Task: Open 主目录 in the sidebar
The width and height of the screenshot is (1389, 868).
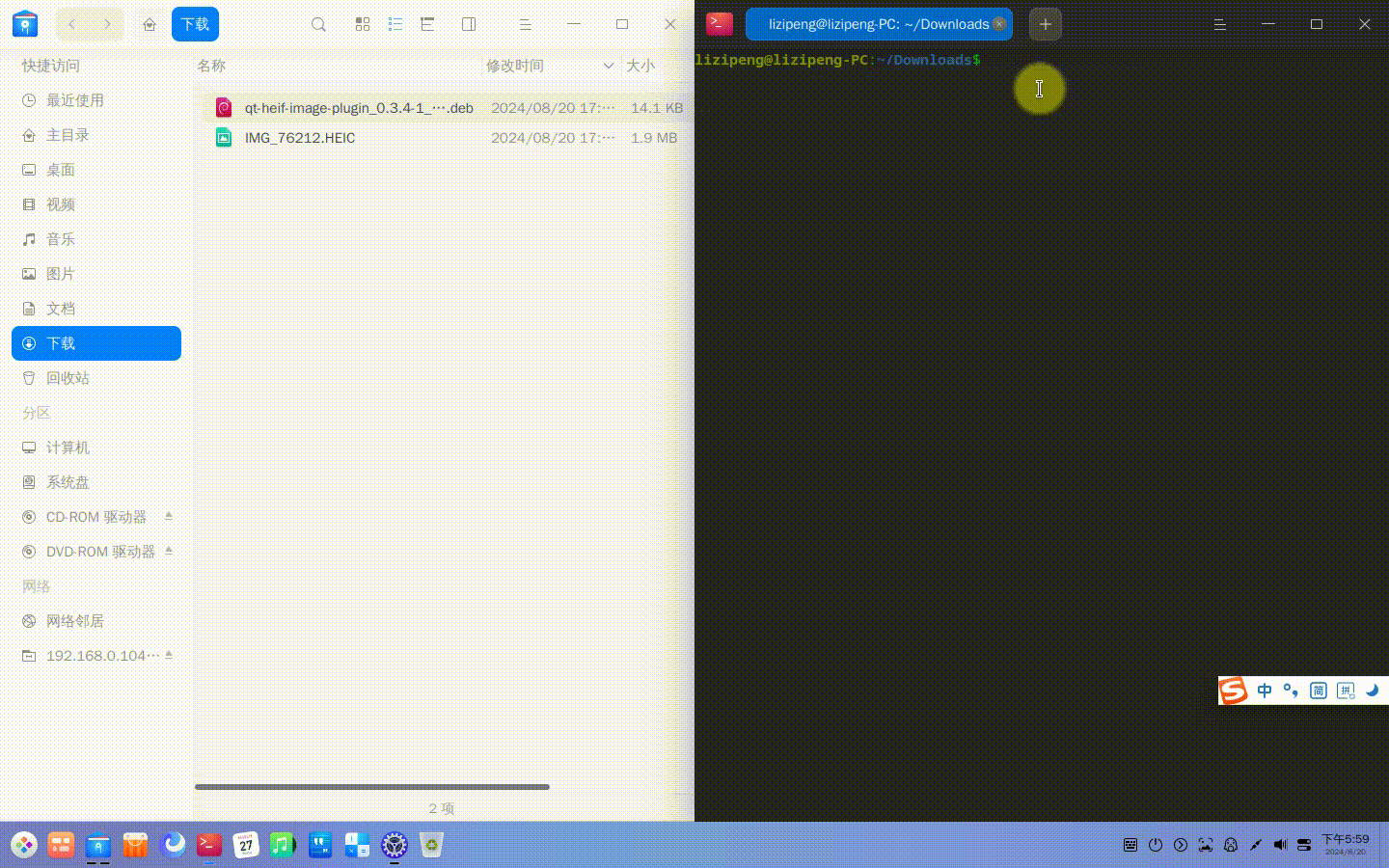Action: [x=96, y=135]
